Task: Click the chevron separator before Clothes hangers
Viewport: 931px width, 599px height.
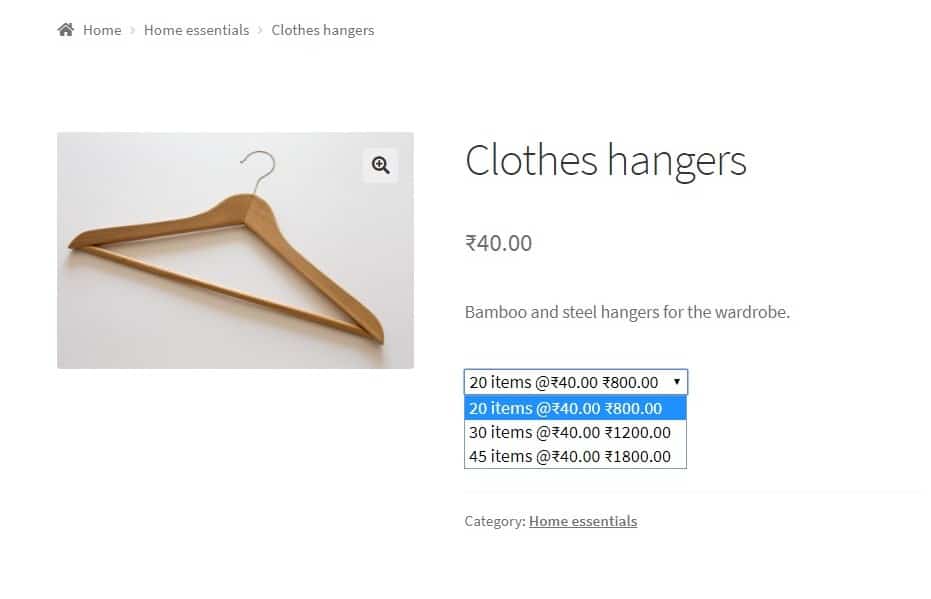Action: tap(260, 31)
